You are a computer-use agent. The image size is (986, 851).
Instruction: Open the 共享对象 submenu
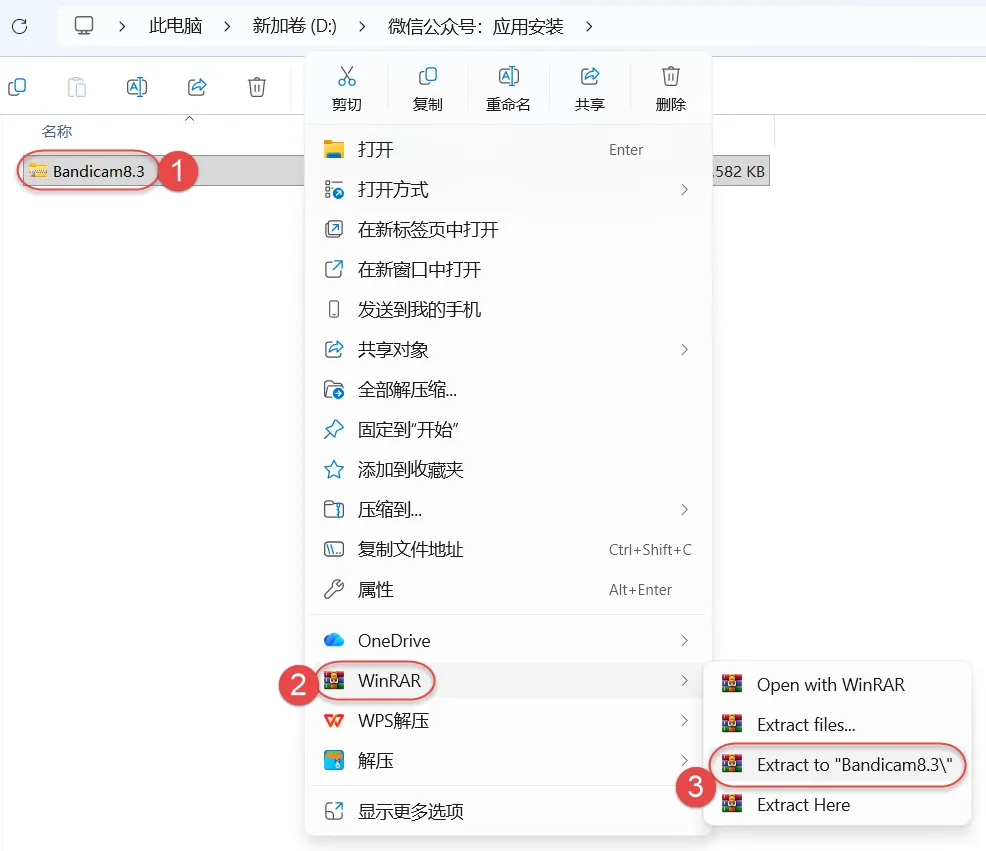pyautogui.click(x=508, y=349)
